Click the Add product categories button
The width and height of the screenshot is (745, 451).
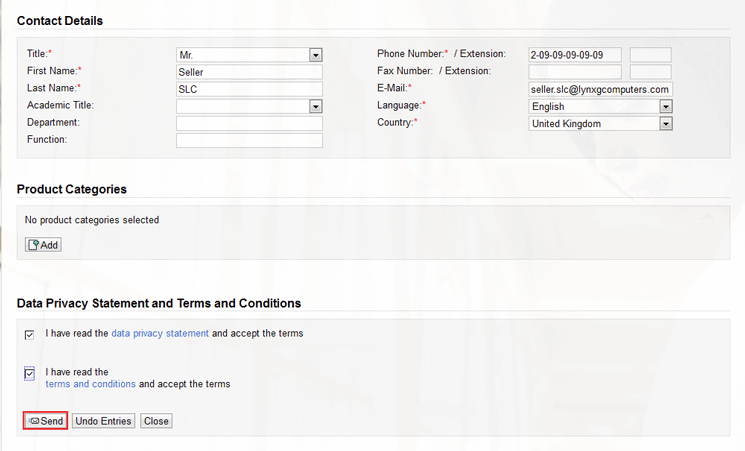(x=43, y=244)
